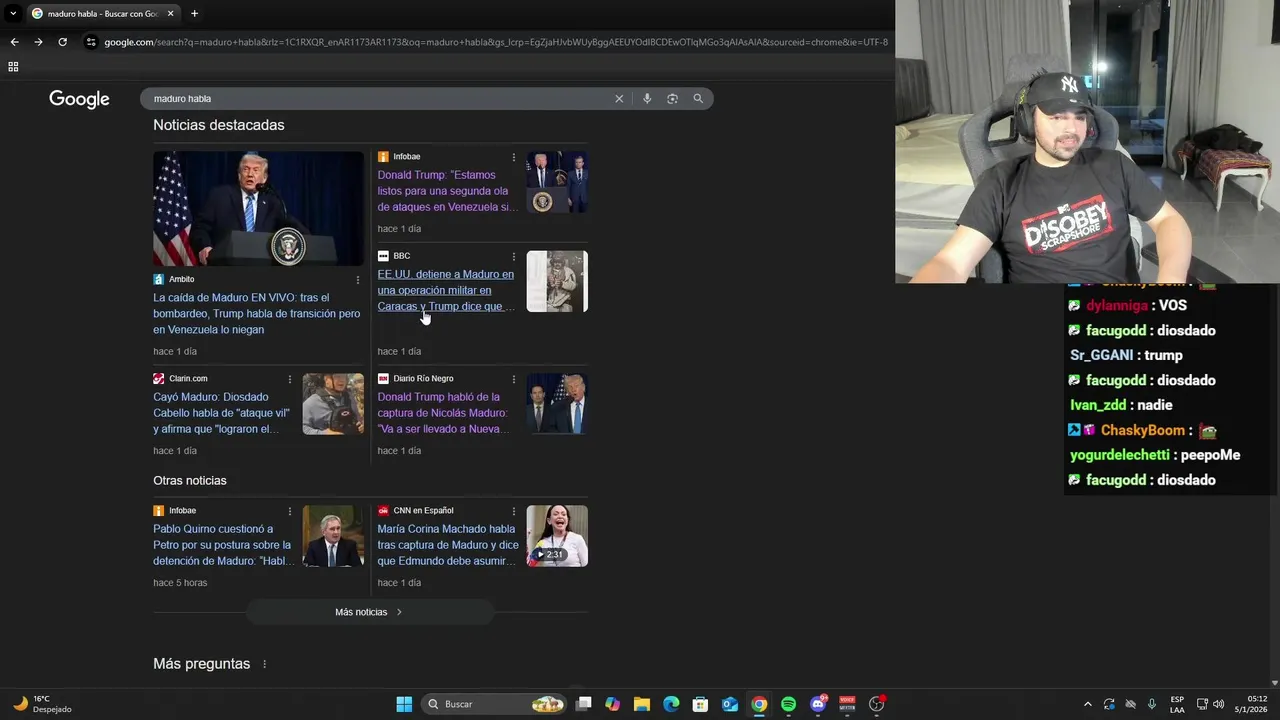Launch Copilot from the taskbar
This screenshot has width=1280, height=720.
coord(613,704)
